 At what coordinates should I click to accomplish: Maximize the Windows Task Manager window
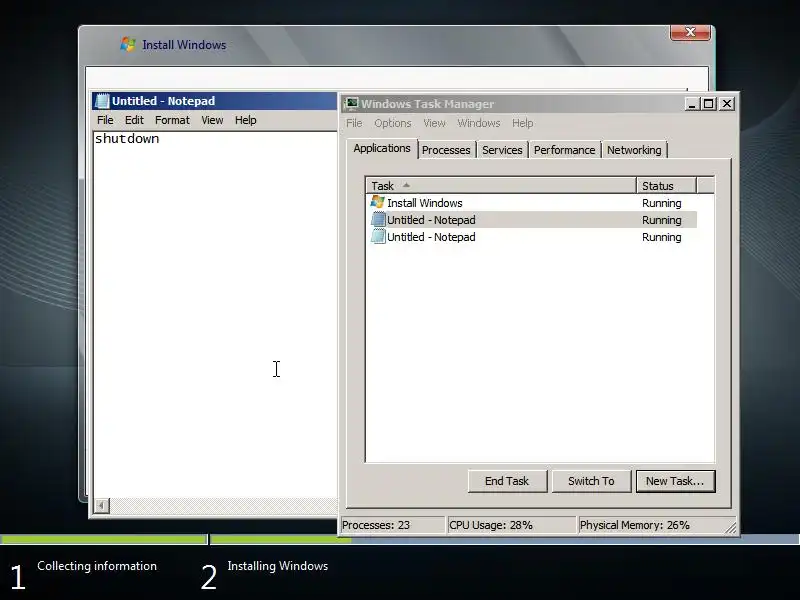tap(708, 104)
